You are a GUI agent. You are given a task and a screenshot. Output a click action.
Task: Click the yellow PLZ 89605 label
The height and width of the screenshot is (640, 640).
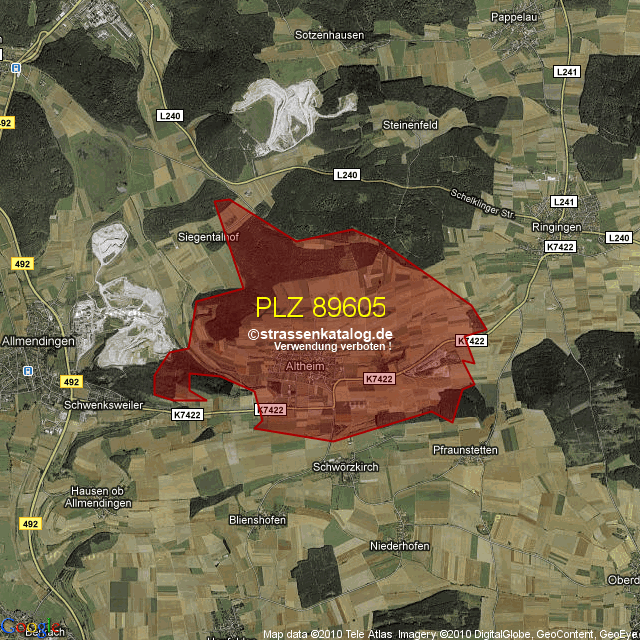(x=320, y=306)
